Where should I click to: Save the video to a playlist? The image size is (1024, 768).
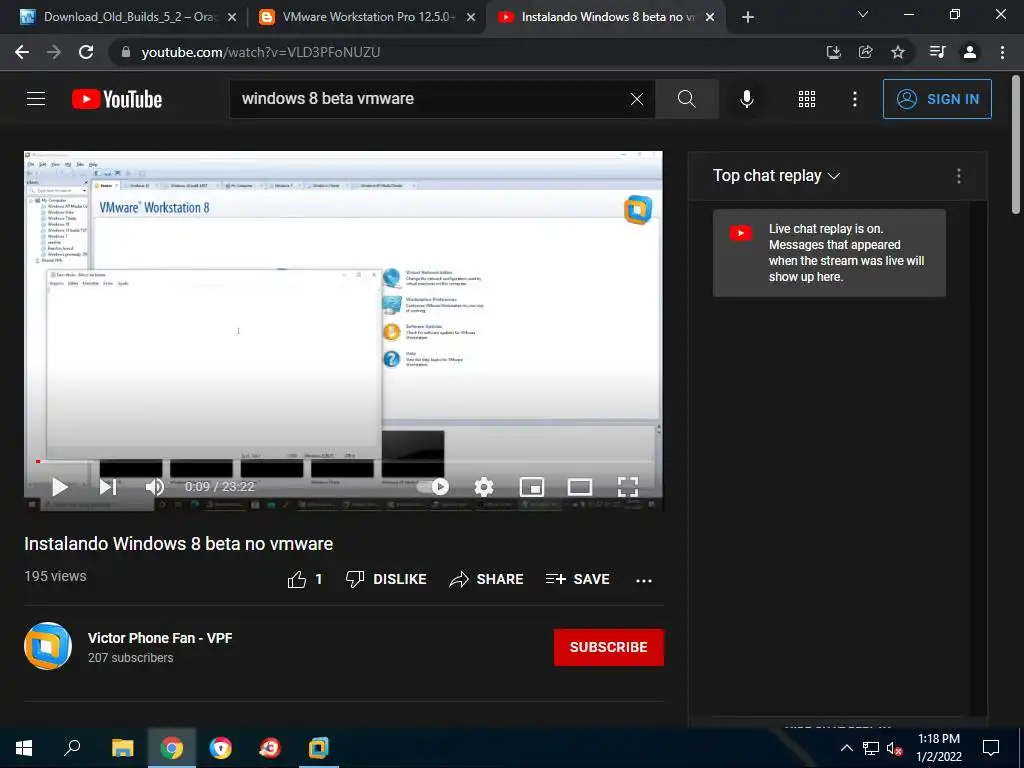[x=577, y=579]
